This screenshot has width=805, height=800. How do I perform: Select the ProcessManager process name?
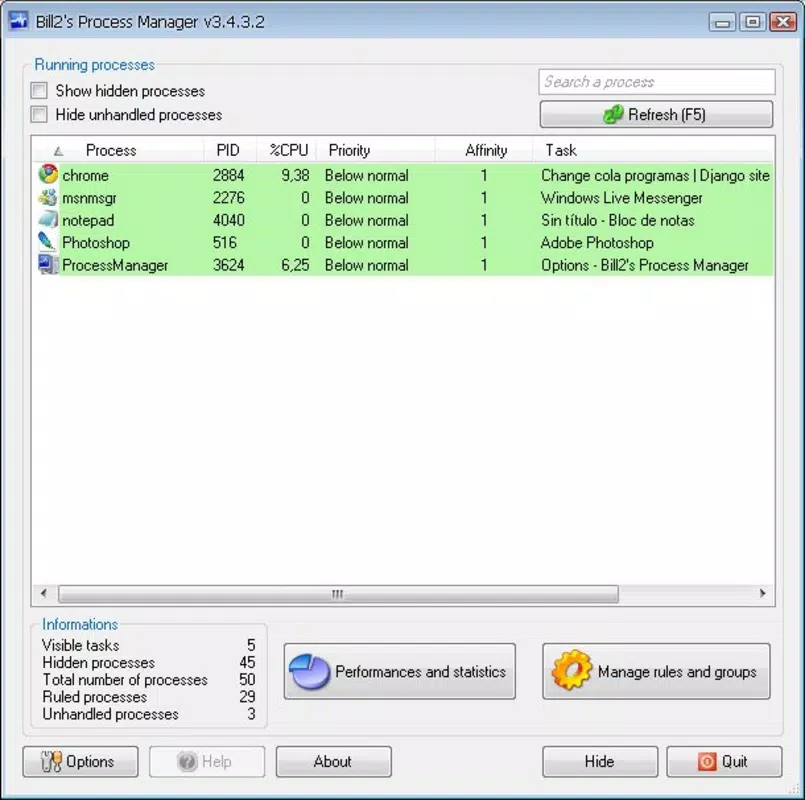tap(115, 265)
